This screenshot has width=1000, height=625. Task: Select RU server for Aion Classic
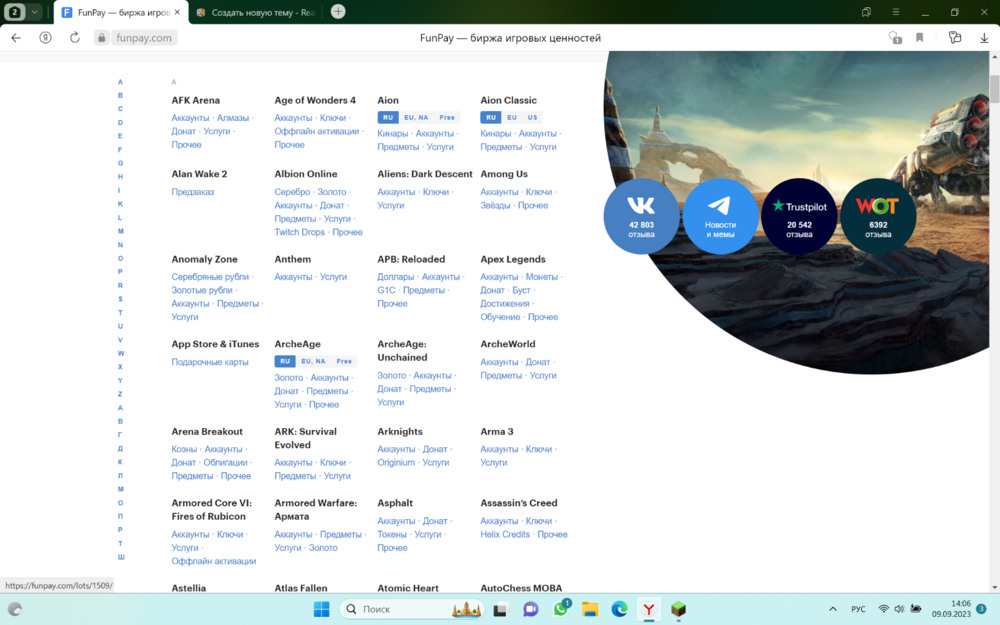tap(490, 117)
